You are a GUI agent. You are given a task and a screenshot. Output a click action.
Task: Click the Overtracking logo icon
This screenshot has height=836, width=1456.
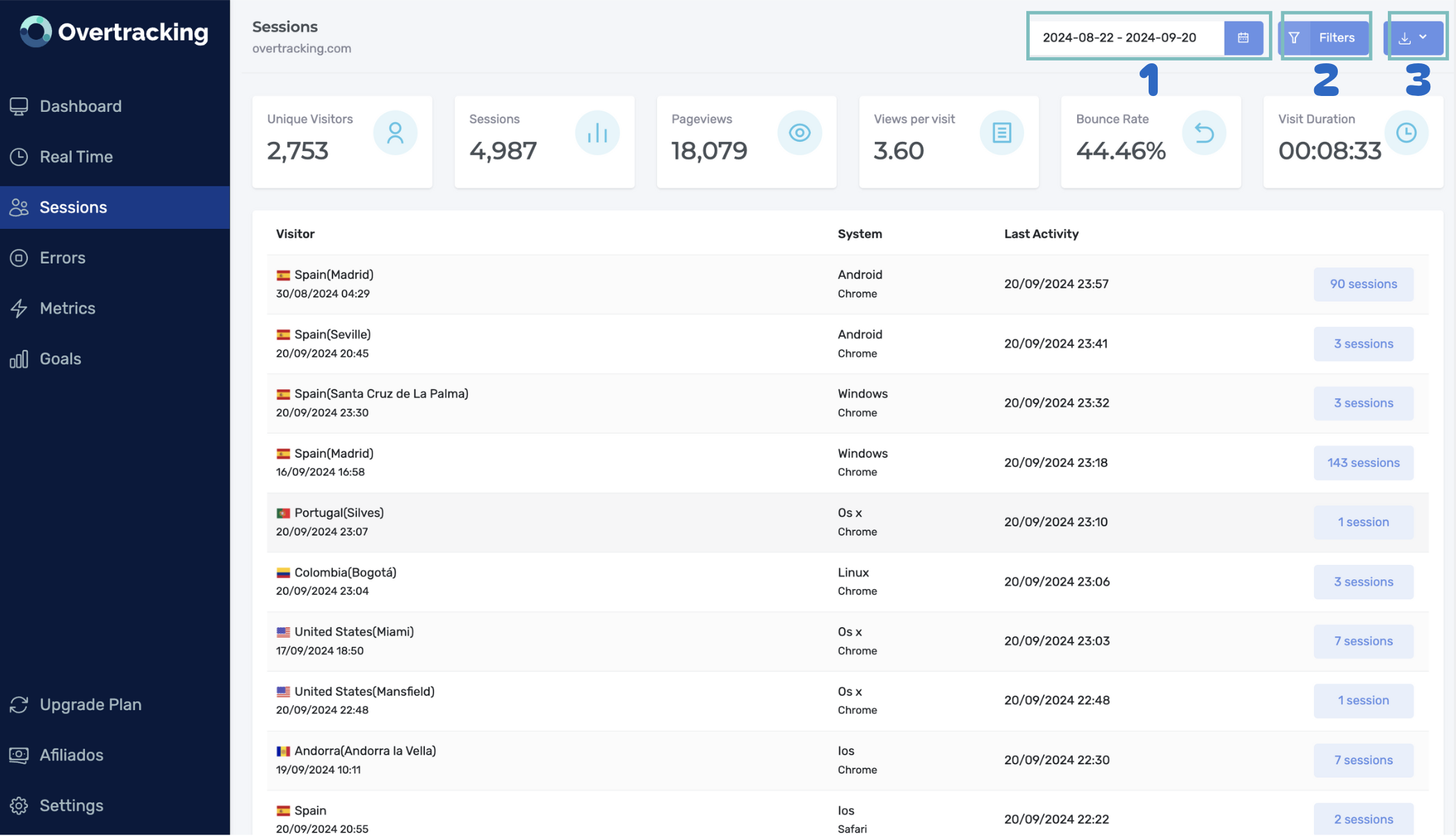tap(35, 31)
